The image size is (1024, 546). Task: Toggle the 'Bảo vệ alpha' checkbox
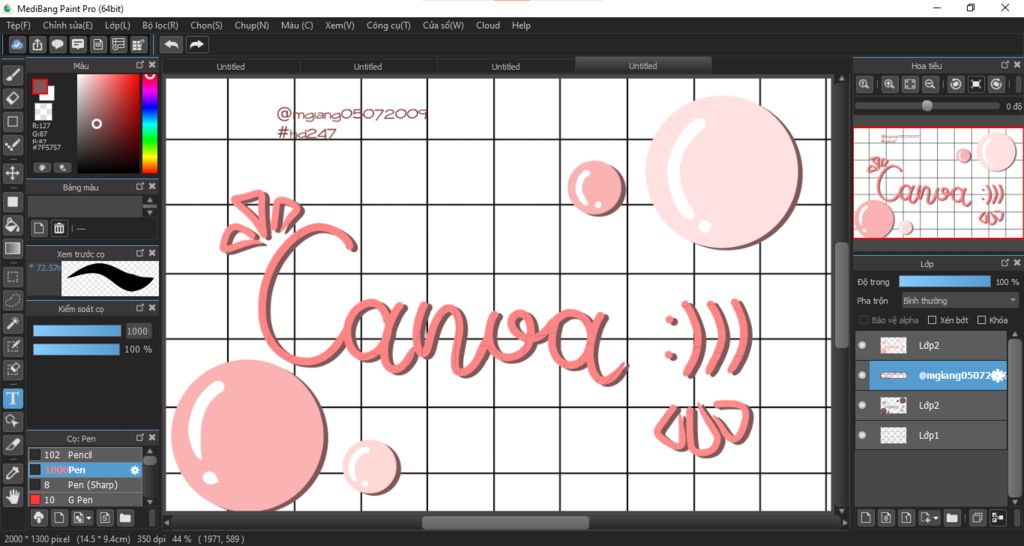tap(864, 320)
